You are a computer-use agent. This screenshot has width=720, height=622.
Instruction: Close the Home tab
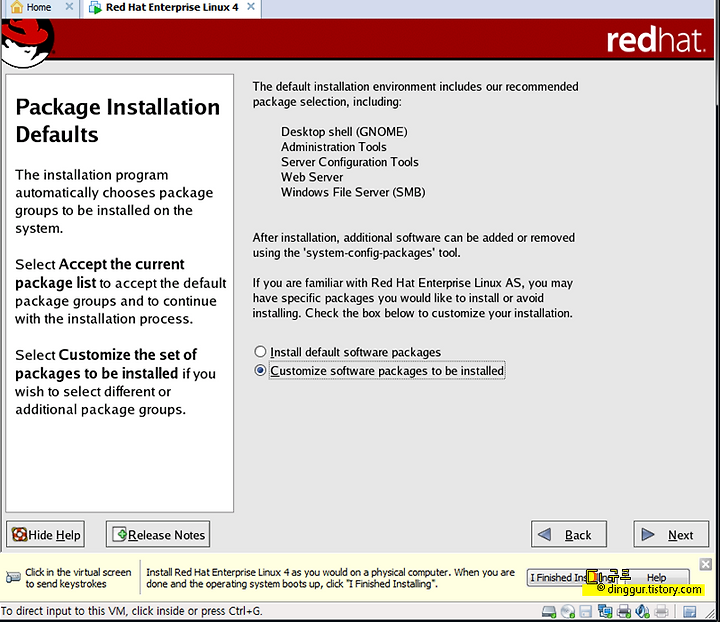pyautogui.click(x=69, y=7)
